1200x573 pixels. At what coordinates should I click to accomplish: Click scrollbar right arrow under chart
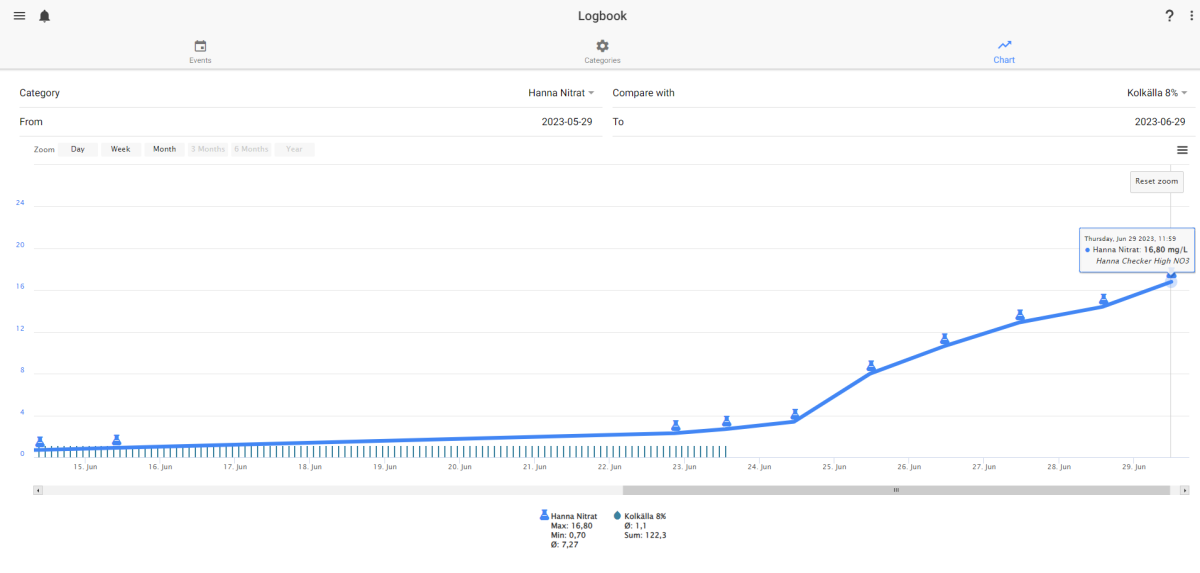pyautogui.click(x=1185, y=490)
